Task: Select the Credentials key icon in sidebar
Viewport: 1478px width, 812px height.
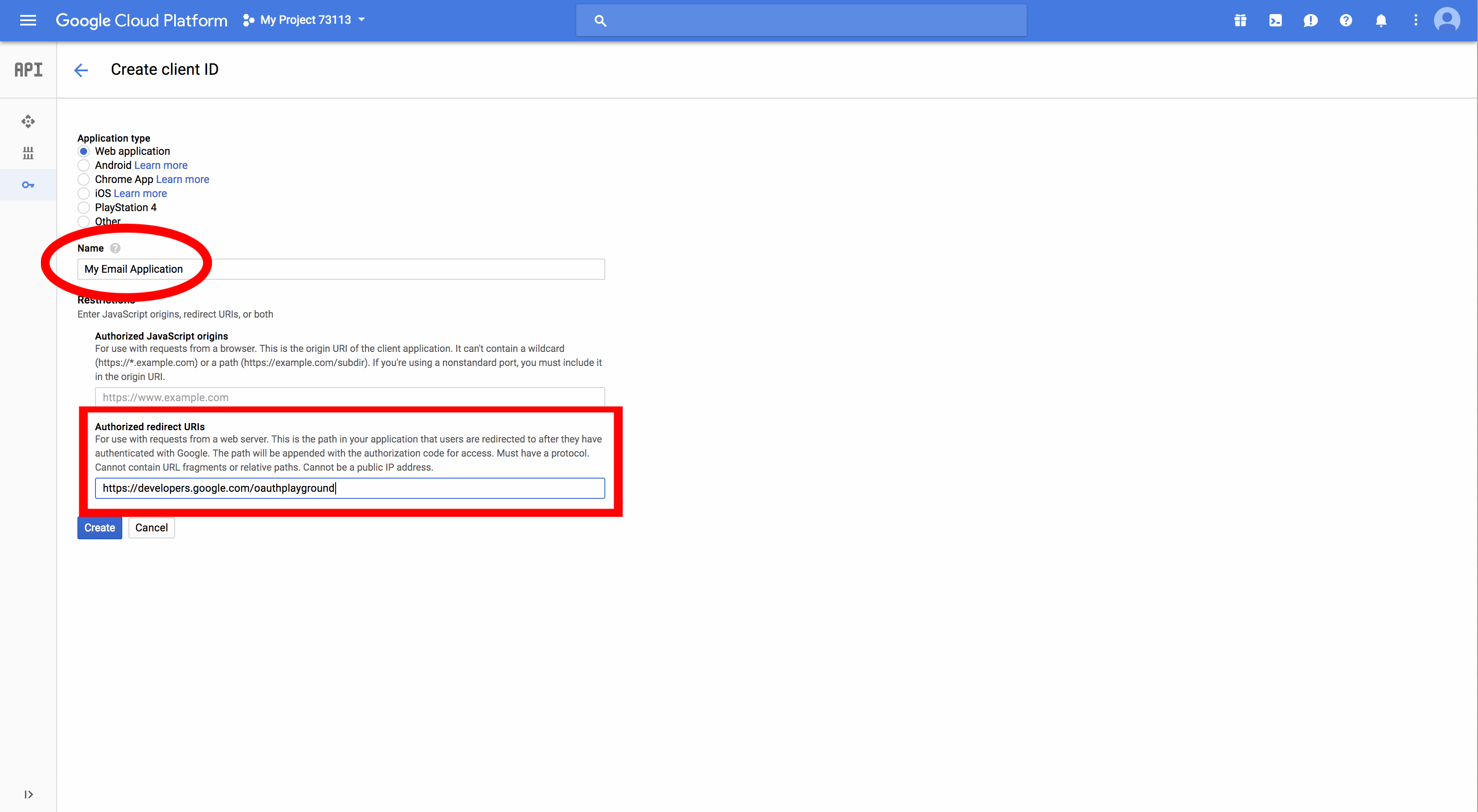Action: point(28,185)
